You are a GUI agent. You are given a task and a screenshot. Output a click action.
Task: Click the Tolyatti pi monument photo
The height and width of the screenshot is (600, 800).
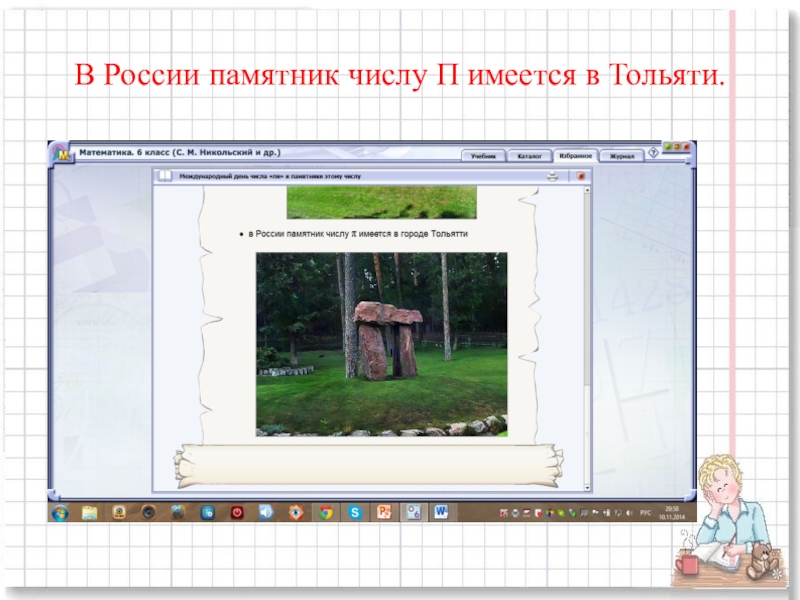pyautogui.click(x=382, y=344)
